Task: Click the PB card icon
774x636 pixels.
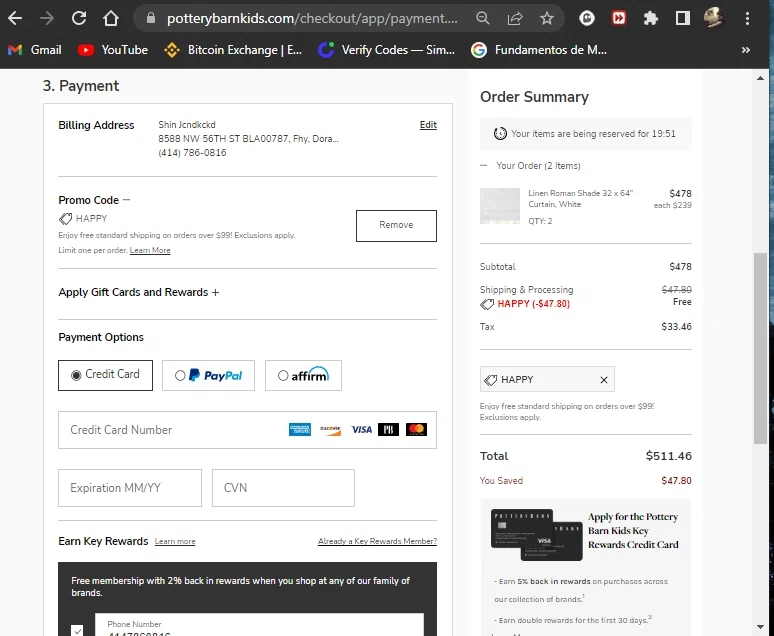Action: (x=388, y=430)
